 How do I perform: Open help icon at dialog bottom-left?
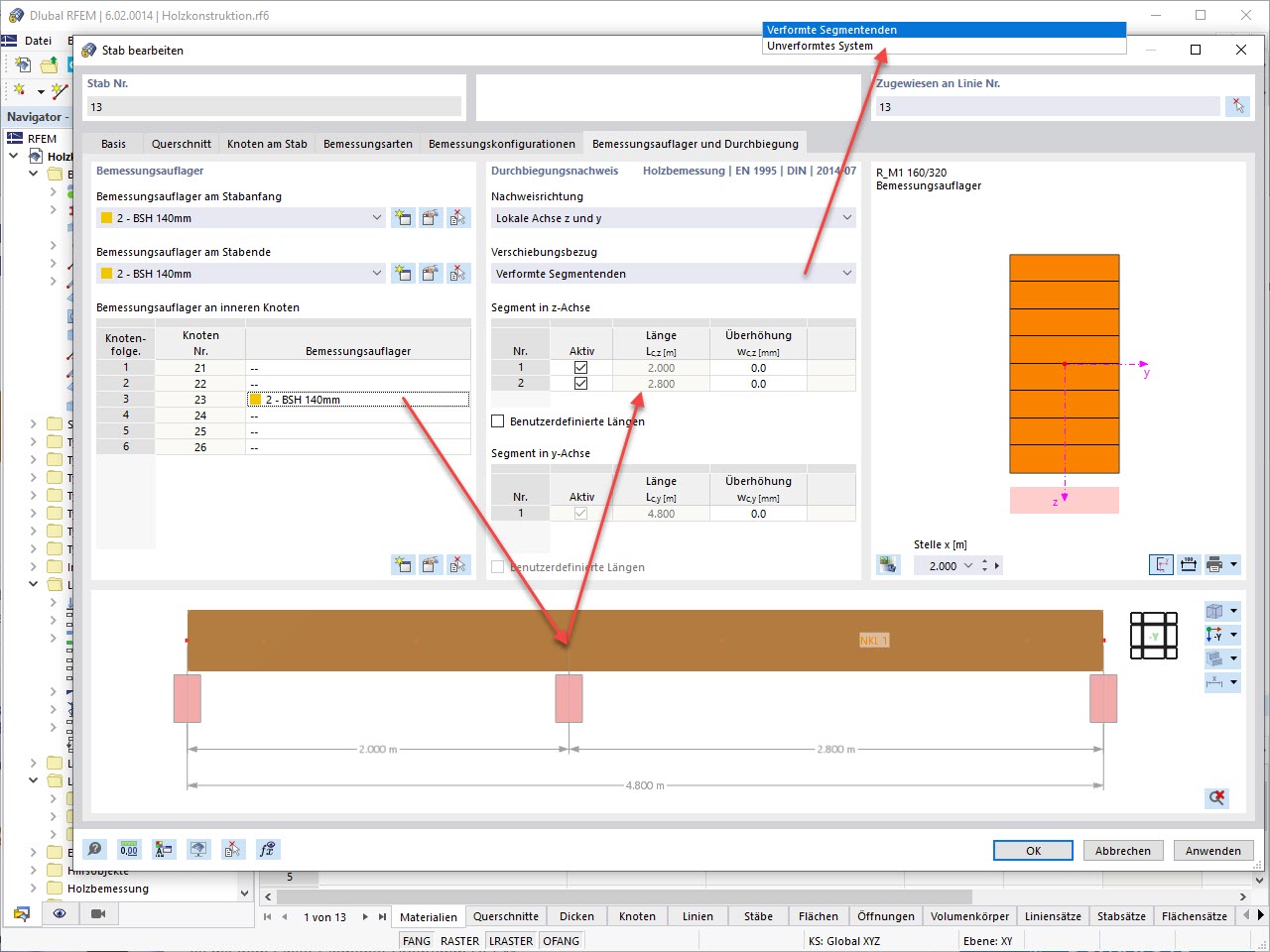(94, 850)
